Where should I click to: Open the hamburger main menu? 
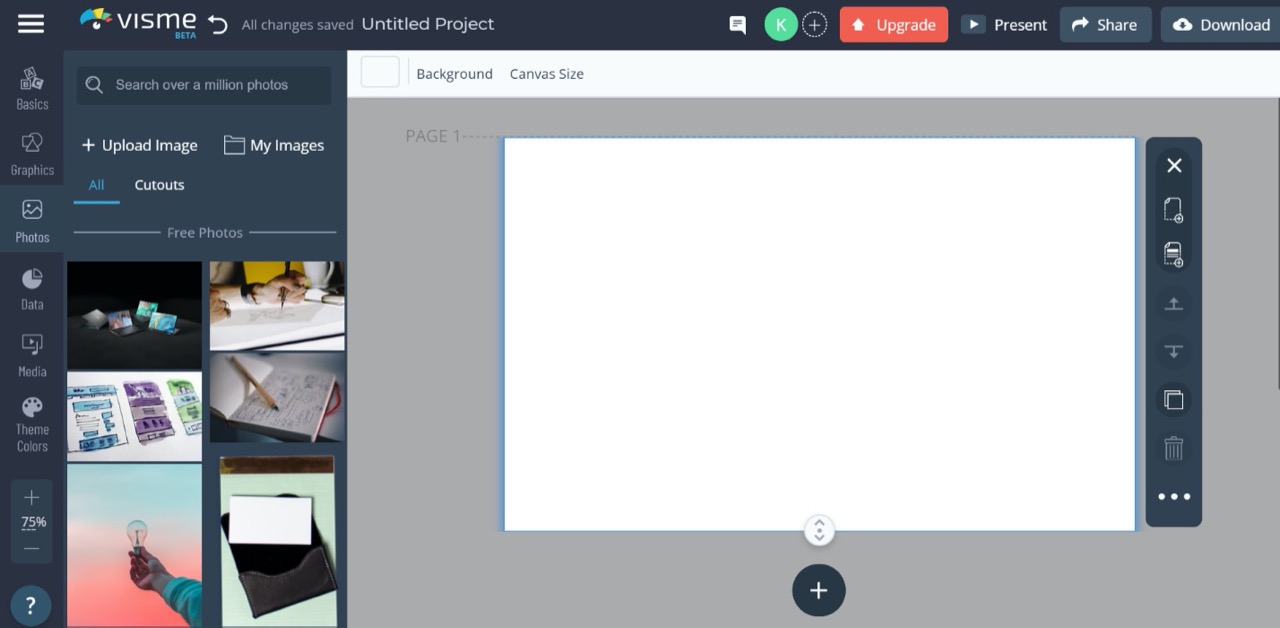click(31, 24)
